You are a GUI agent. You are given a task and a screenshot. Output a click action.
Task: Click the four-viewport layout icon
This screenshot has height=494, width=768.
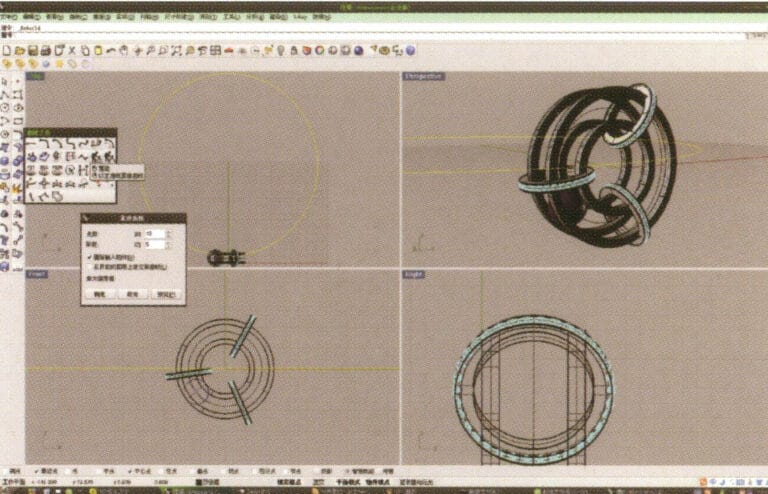[x=214, y=50]
